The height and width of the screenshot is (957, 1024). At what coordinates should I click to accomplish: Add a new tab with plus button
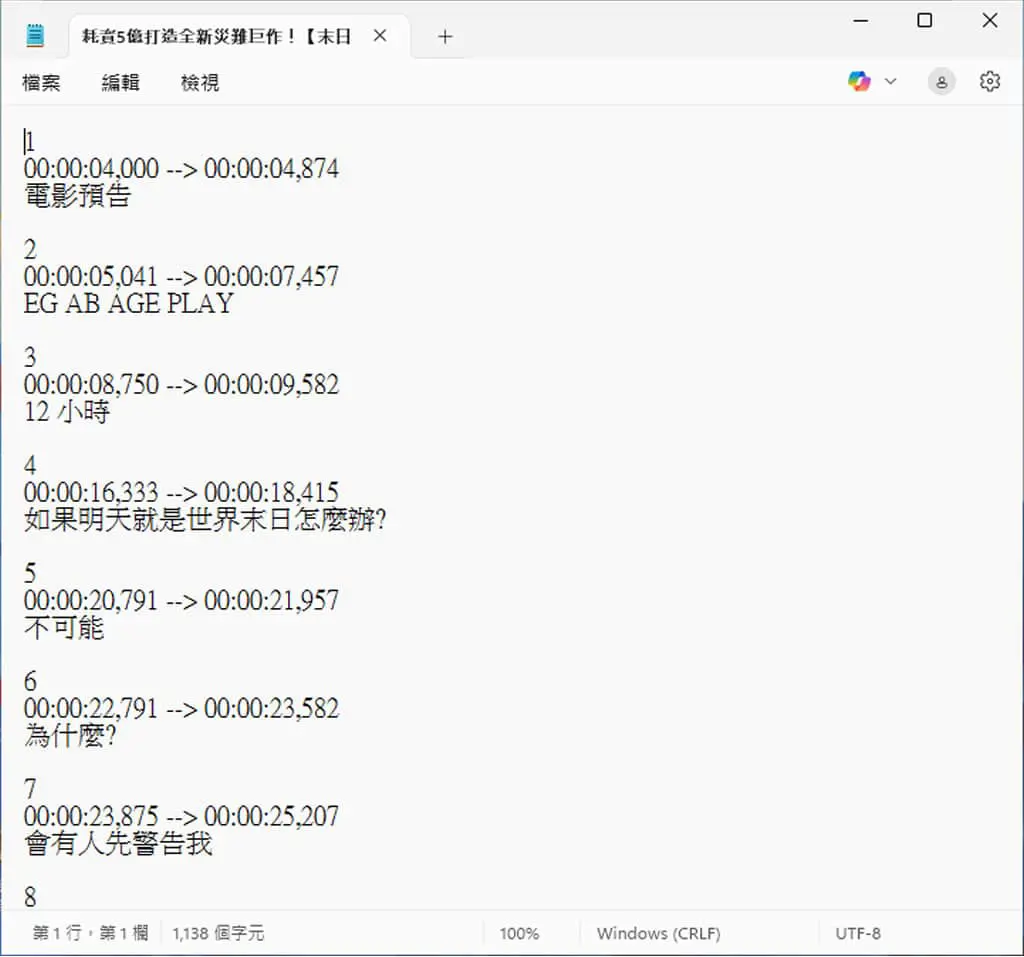click(445, 37)
